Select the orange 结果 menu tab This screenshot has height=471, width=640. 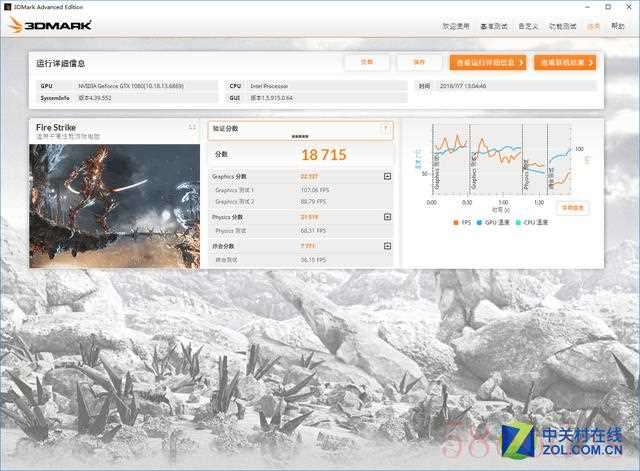pyautogui.click(x=593, y=26)
